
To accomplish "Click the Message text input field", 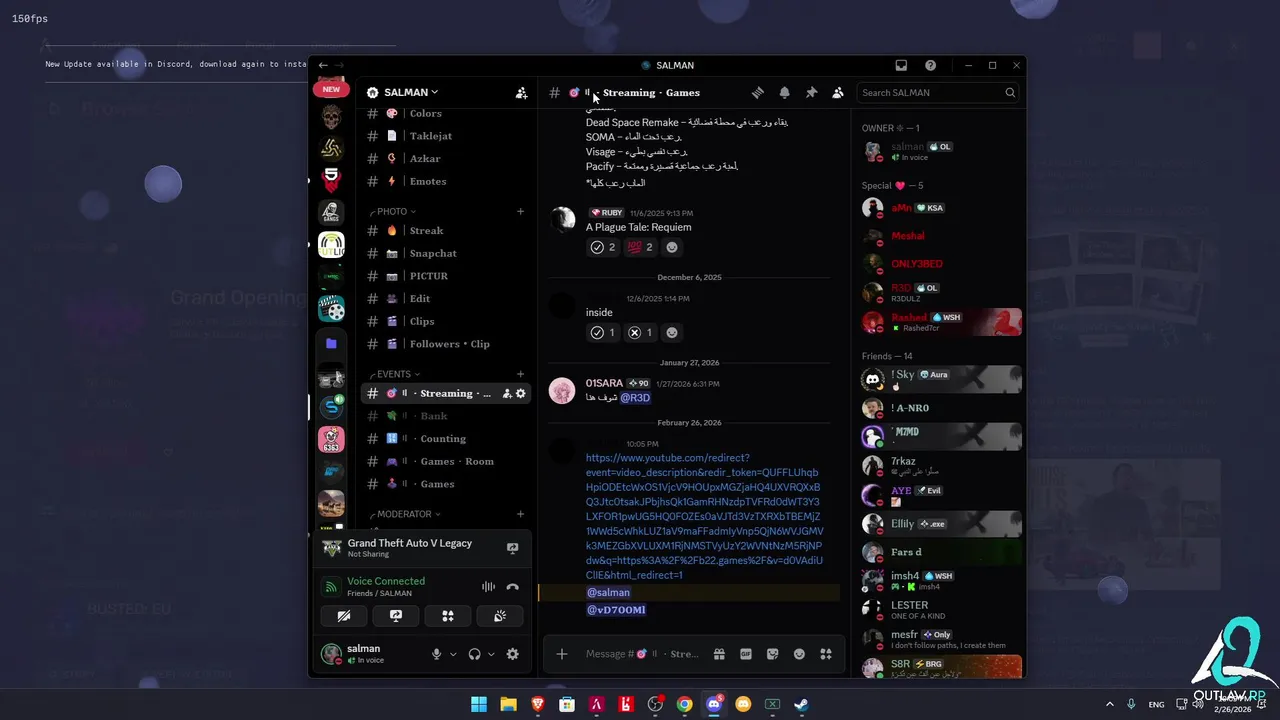I will pyautogui.click(x=642, y=654).
